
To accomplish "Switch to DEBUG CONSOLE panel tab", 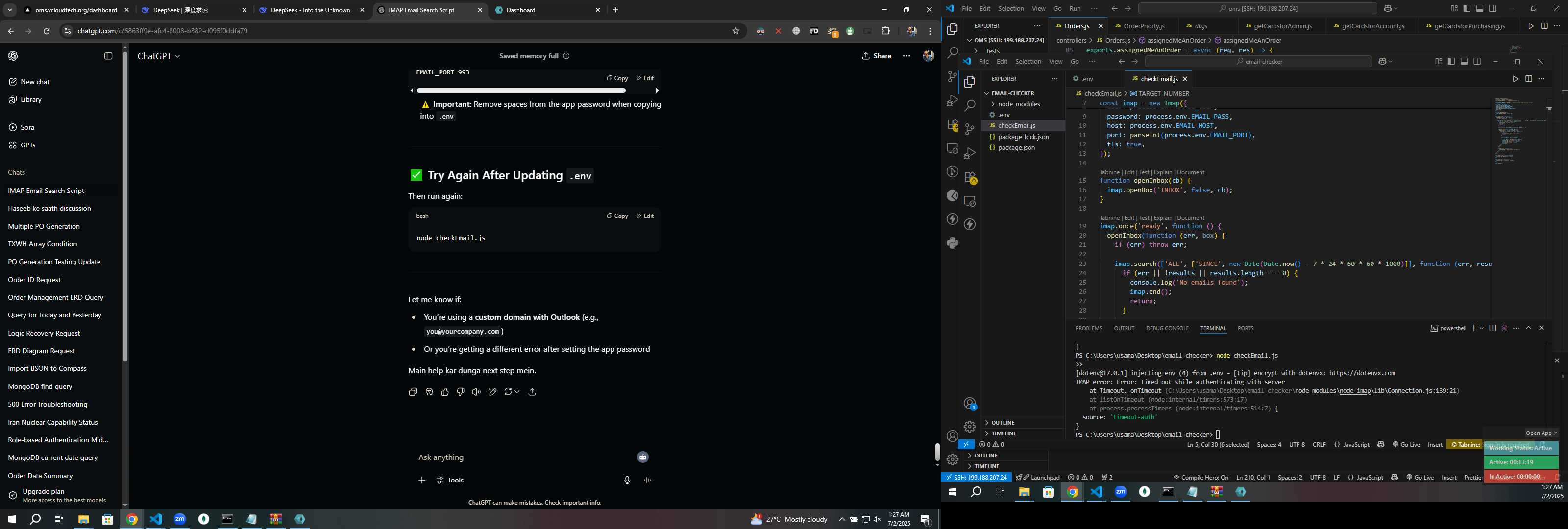I will tap(1167, 328).
